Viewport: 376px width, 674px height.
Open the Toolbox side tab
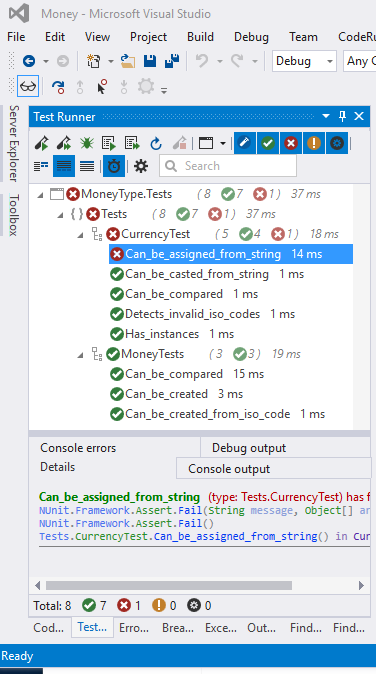[14, 215]
